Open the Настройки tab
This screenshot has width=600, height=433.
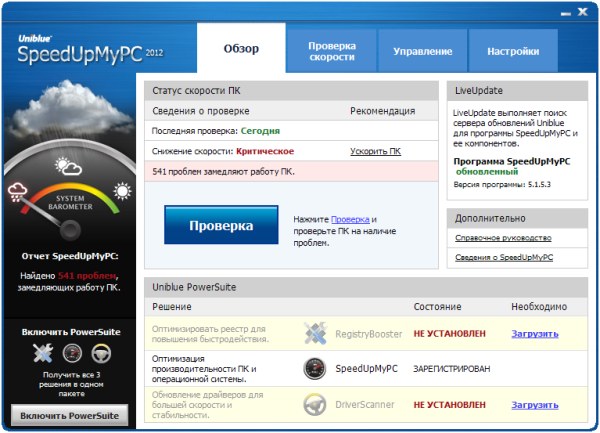(513, 50)
